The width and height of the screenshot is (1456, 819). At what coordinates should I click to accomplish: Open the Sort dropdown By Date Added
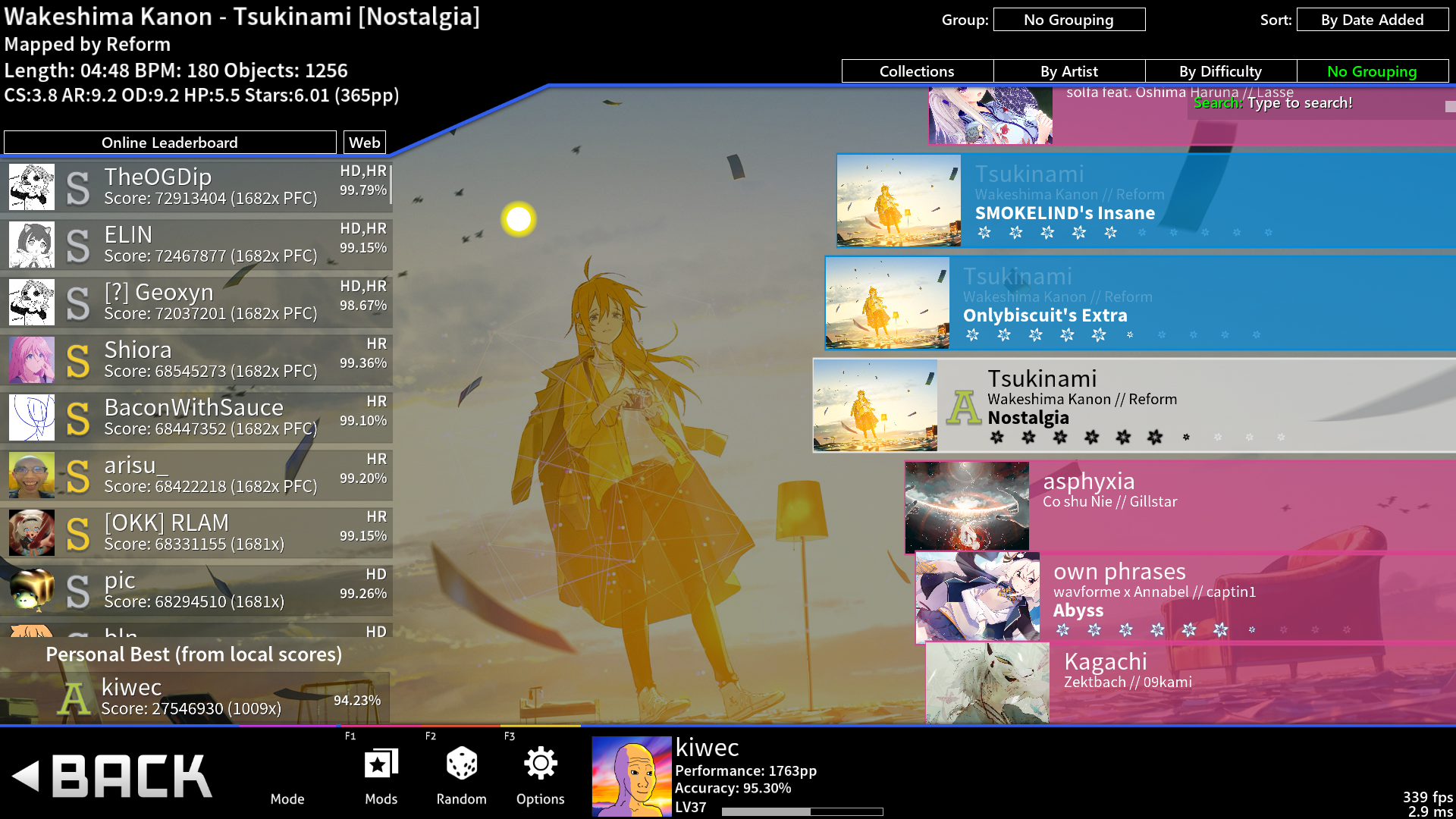pyautogui.click(x=1372, y=20)
